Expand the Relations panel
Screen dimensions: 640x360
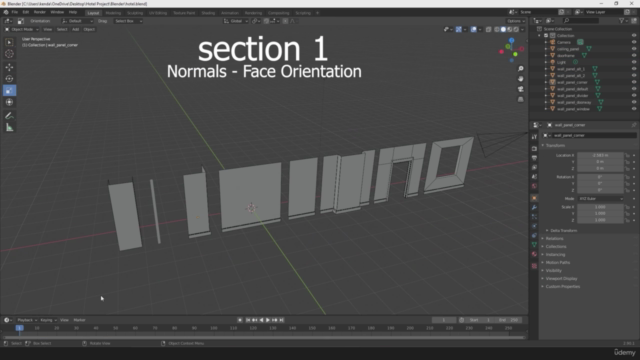pyautogui.click(x=554, y=238)
